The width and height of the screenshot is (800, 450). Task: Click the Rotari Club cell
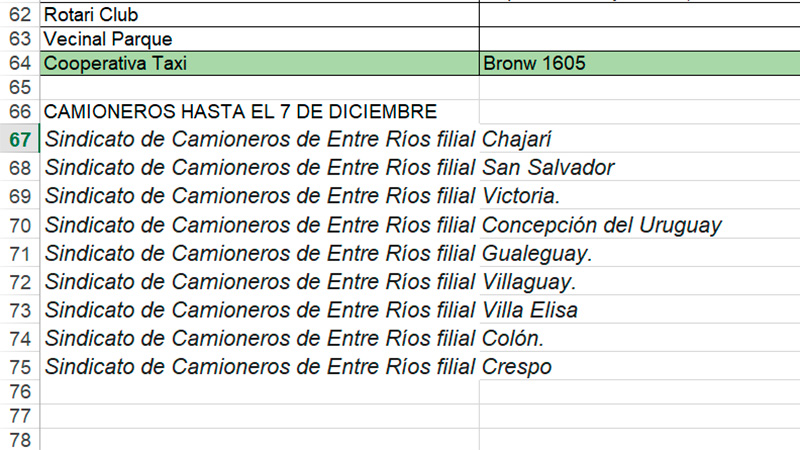(260, 15)
